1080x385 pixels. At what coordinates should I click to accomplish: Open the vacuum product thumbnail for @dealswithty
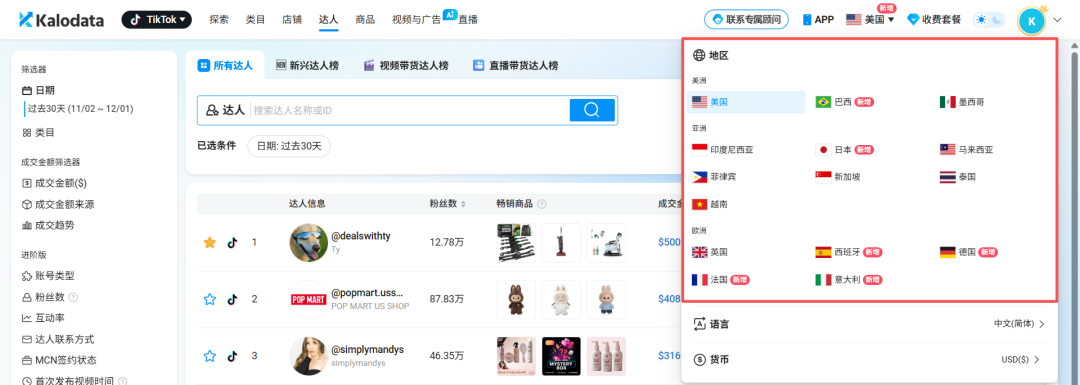click(x=561, y=242)
